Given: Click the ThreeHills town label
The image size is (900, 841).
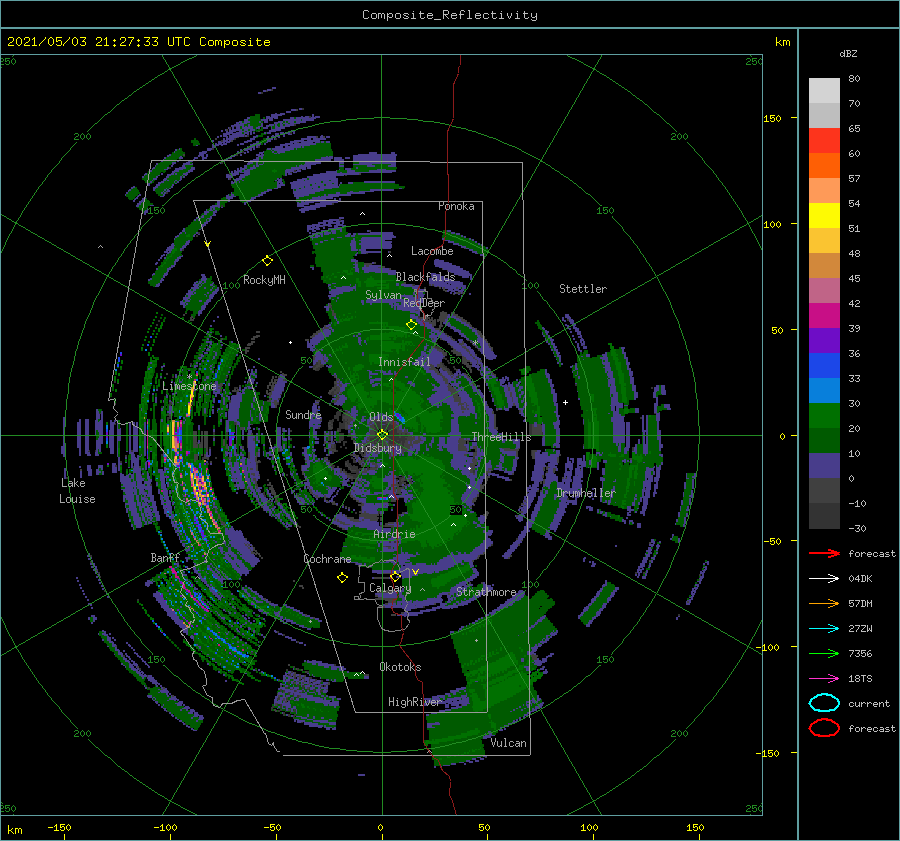Looking at the screenshot, I should pyautogui.click(x=501, y=437).
